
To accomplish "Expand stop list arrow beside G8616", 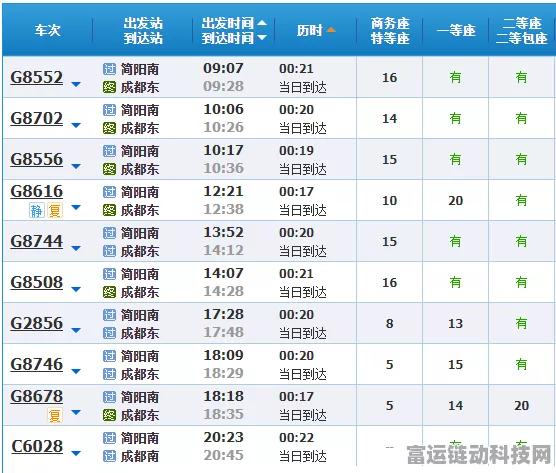I will pos(76,207).
